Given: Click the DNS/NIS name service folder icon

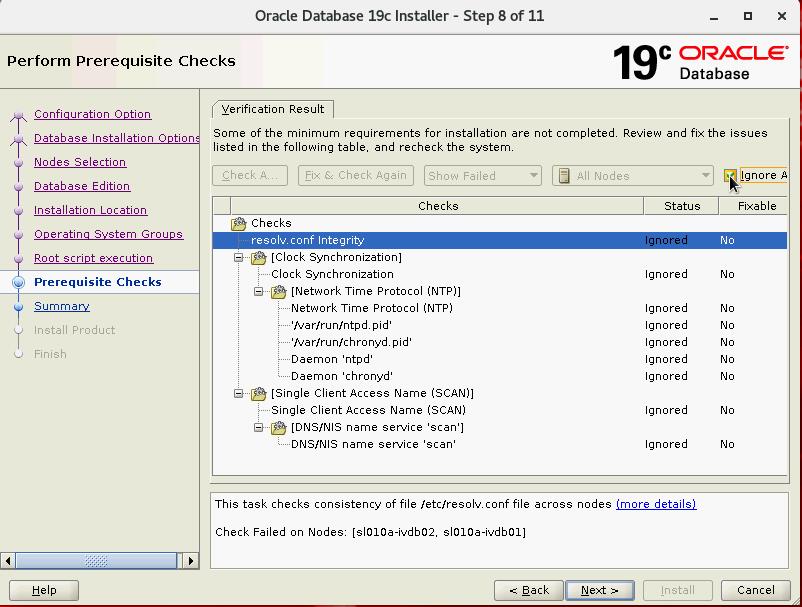Looking at the screenshot, I should point(278,428).
